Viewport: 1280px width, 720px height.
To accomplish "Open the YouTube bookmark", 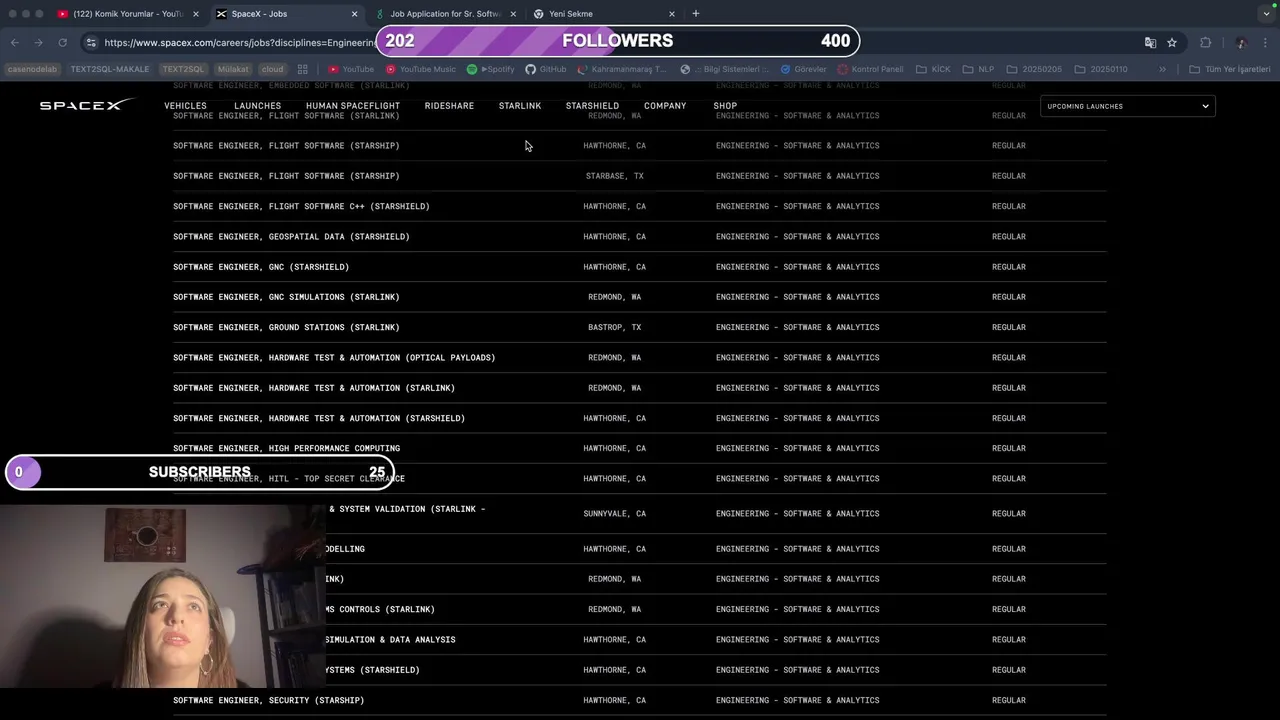I will coord(351,69).
